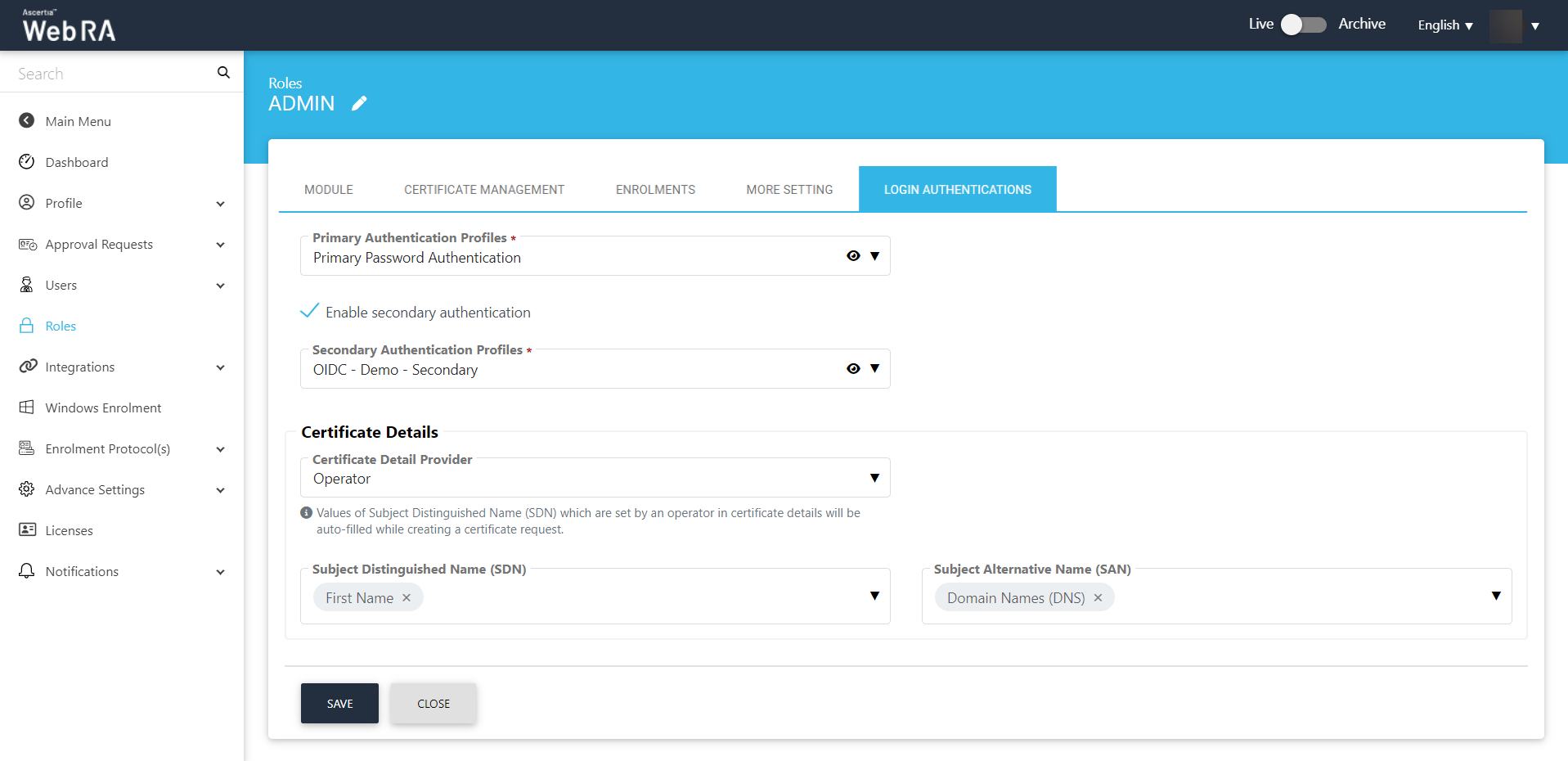Screen dimensions: 1568x761
Task: Click the sidebar Search input field
Action: coord(110,74)
